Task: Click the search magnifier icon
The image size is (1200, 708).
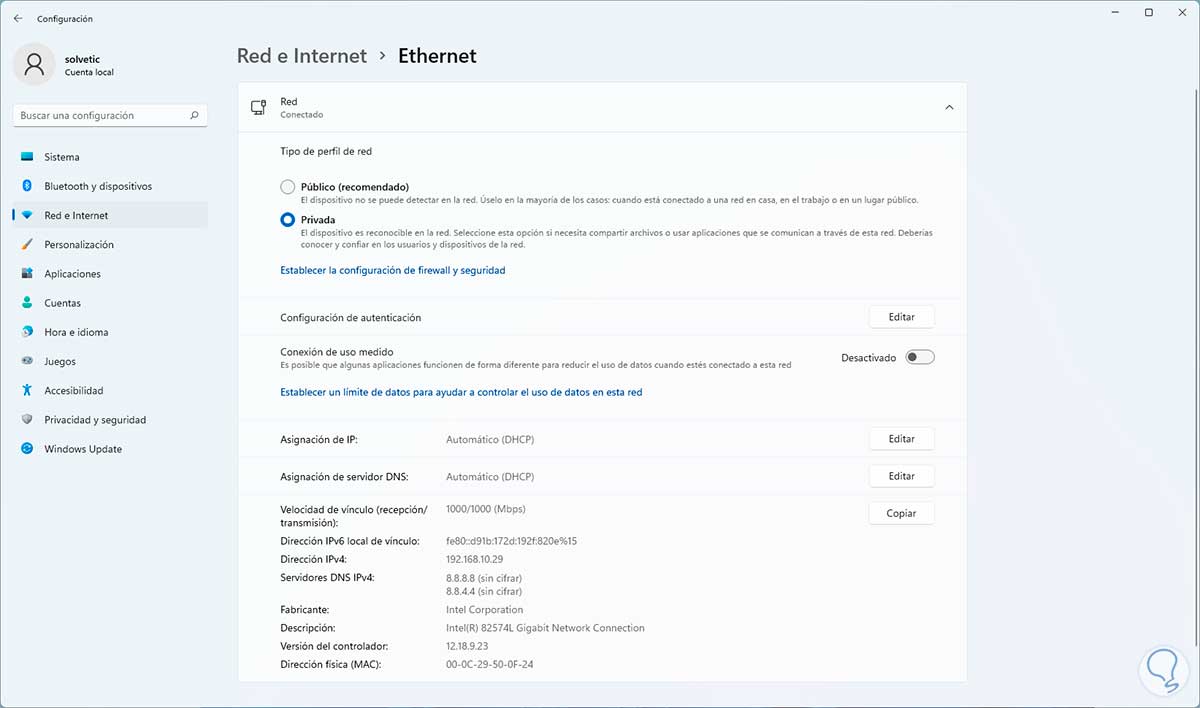Action: pos(195,116)
